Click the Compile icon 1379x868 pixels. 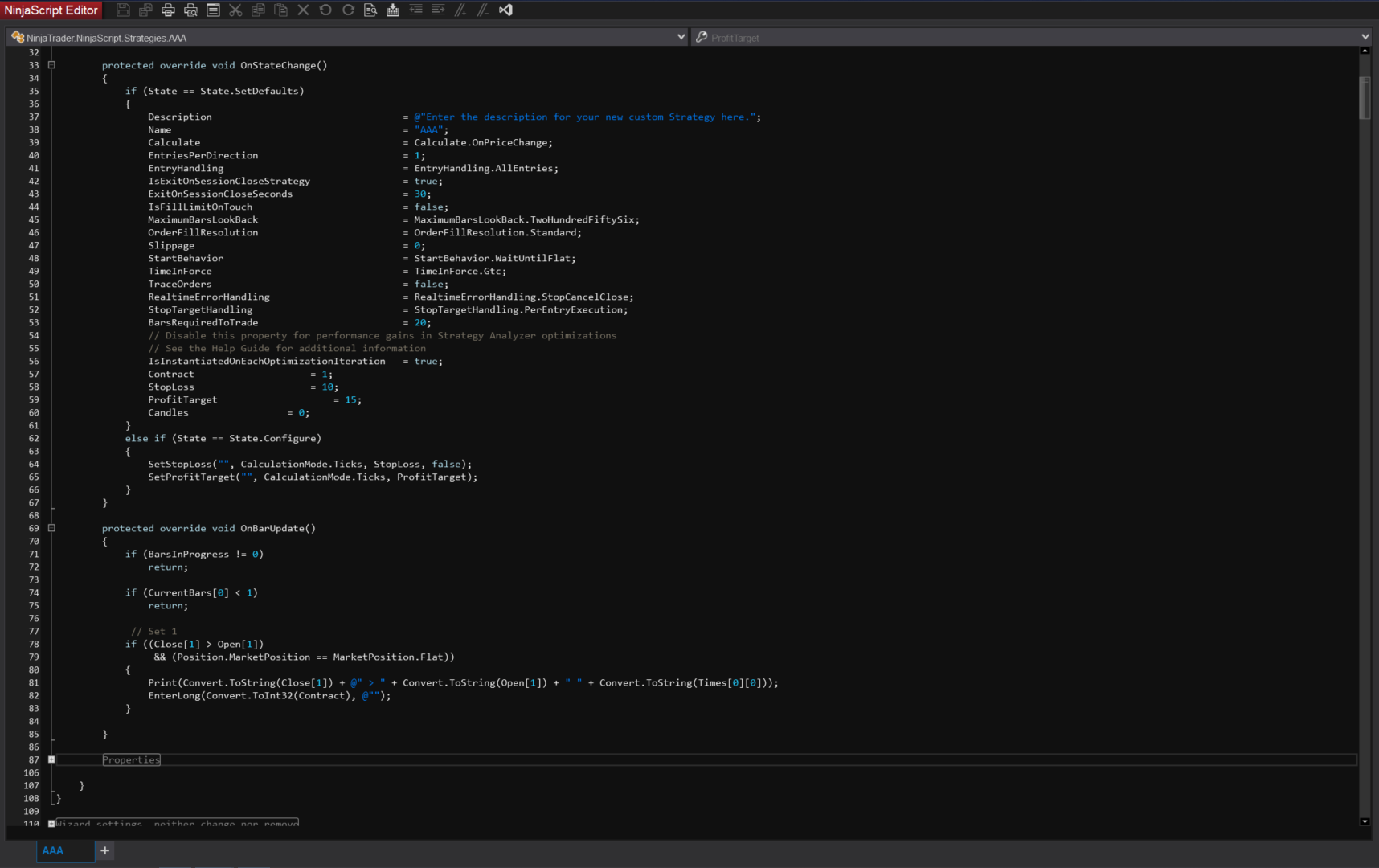tap(393, 10)
